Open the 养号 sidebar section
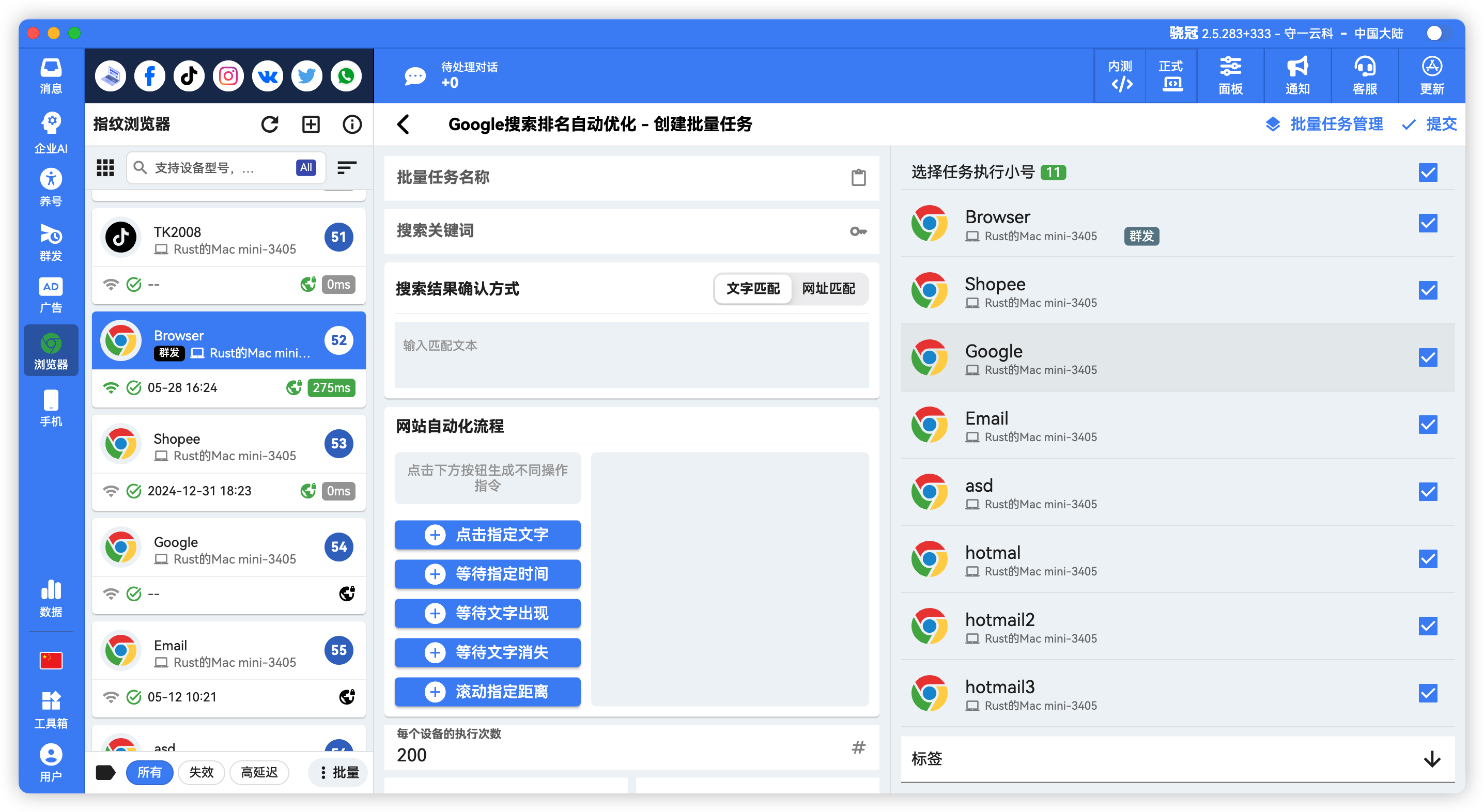 coord(51,187)
